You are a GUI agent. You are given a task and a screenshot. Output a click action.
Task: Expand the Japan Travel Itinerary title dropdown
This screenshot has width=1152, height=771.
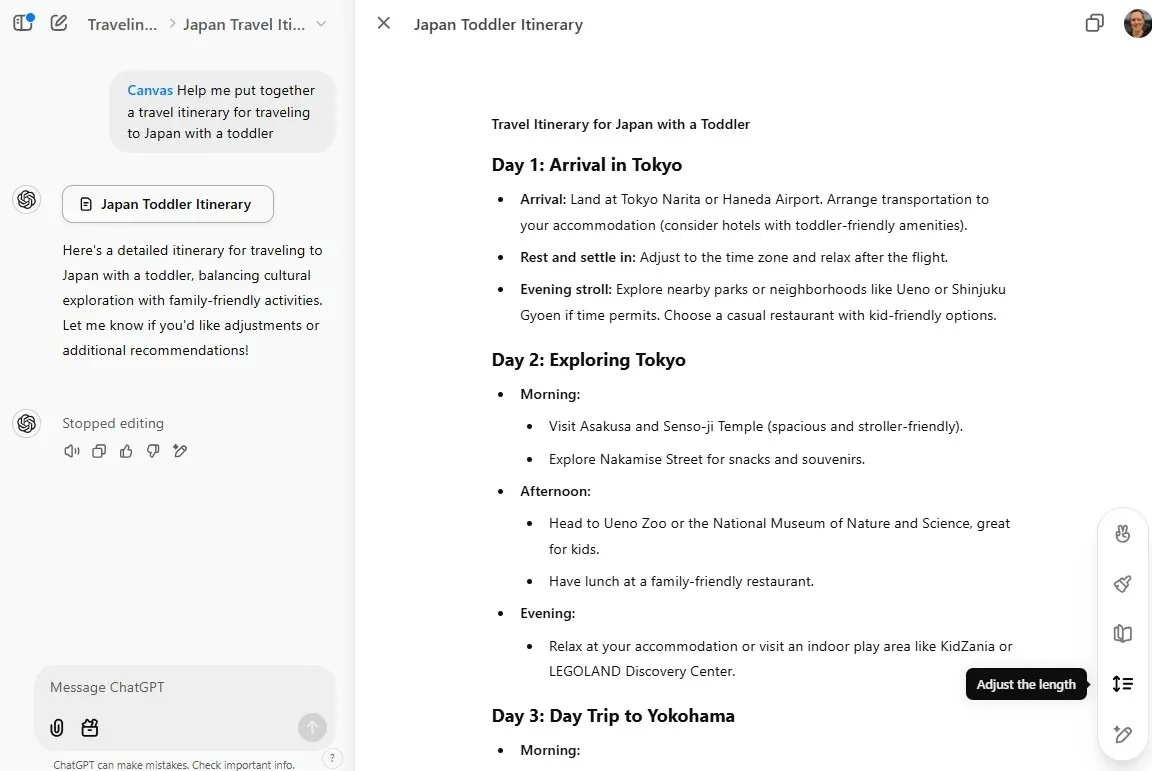tap(321, 24)
